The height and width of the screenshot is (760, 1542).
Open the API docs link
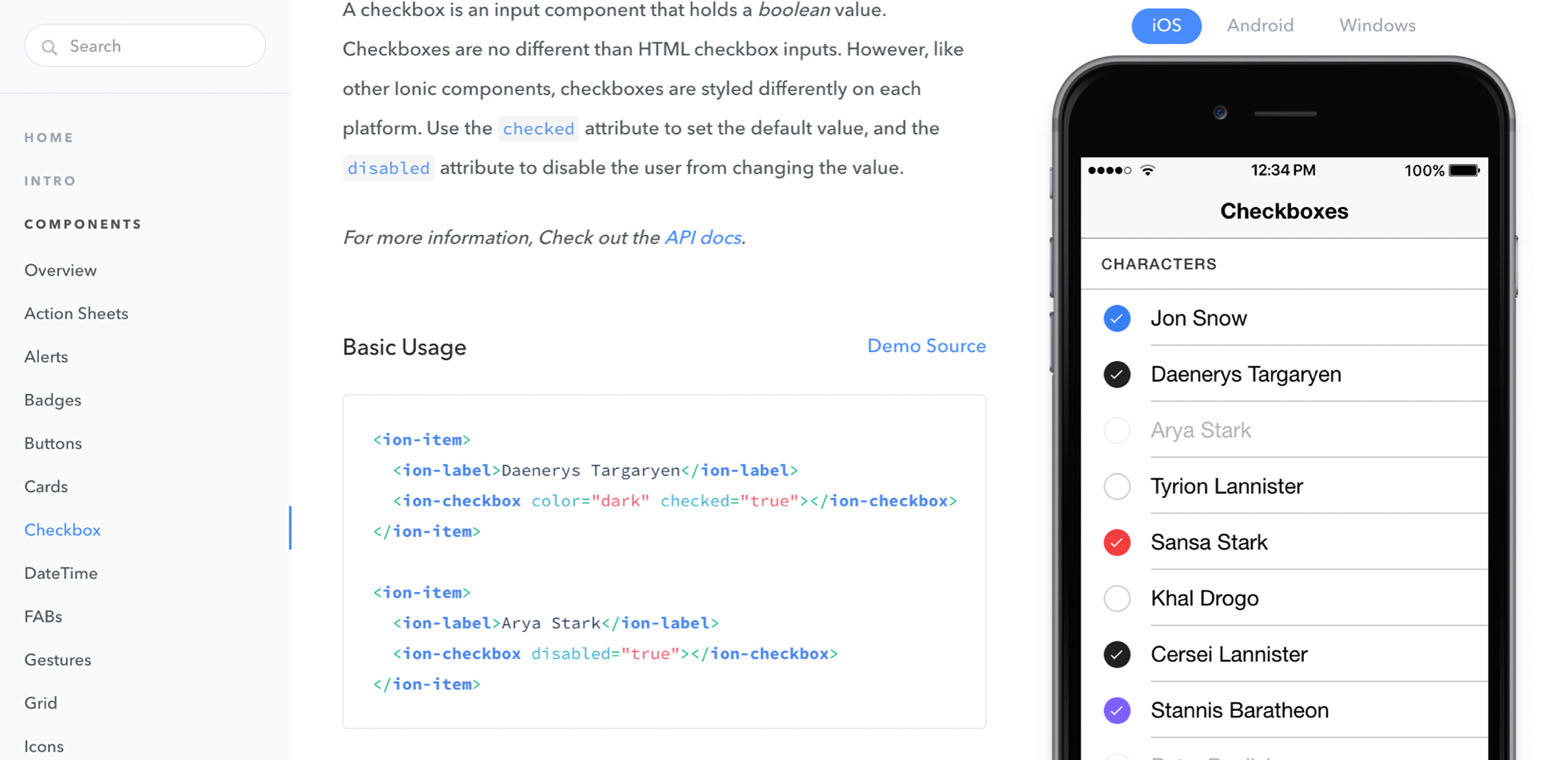click(703, 237)
